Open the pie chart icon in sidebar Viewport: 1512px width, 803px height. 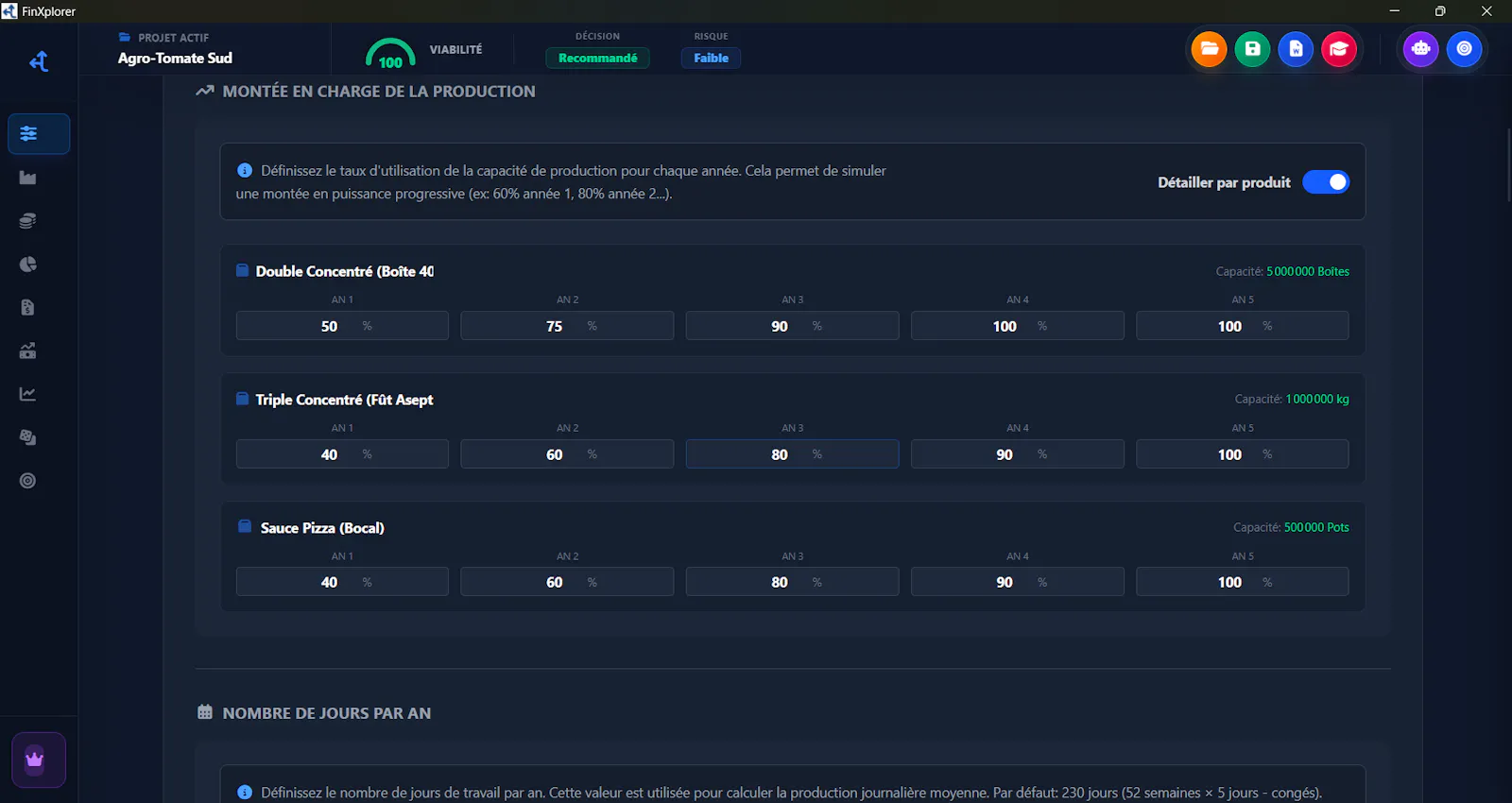coord(28,265)
